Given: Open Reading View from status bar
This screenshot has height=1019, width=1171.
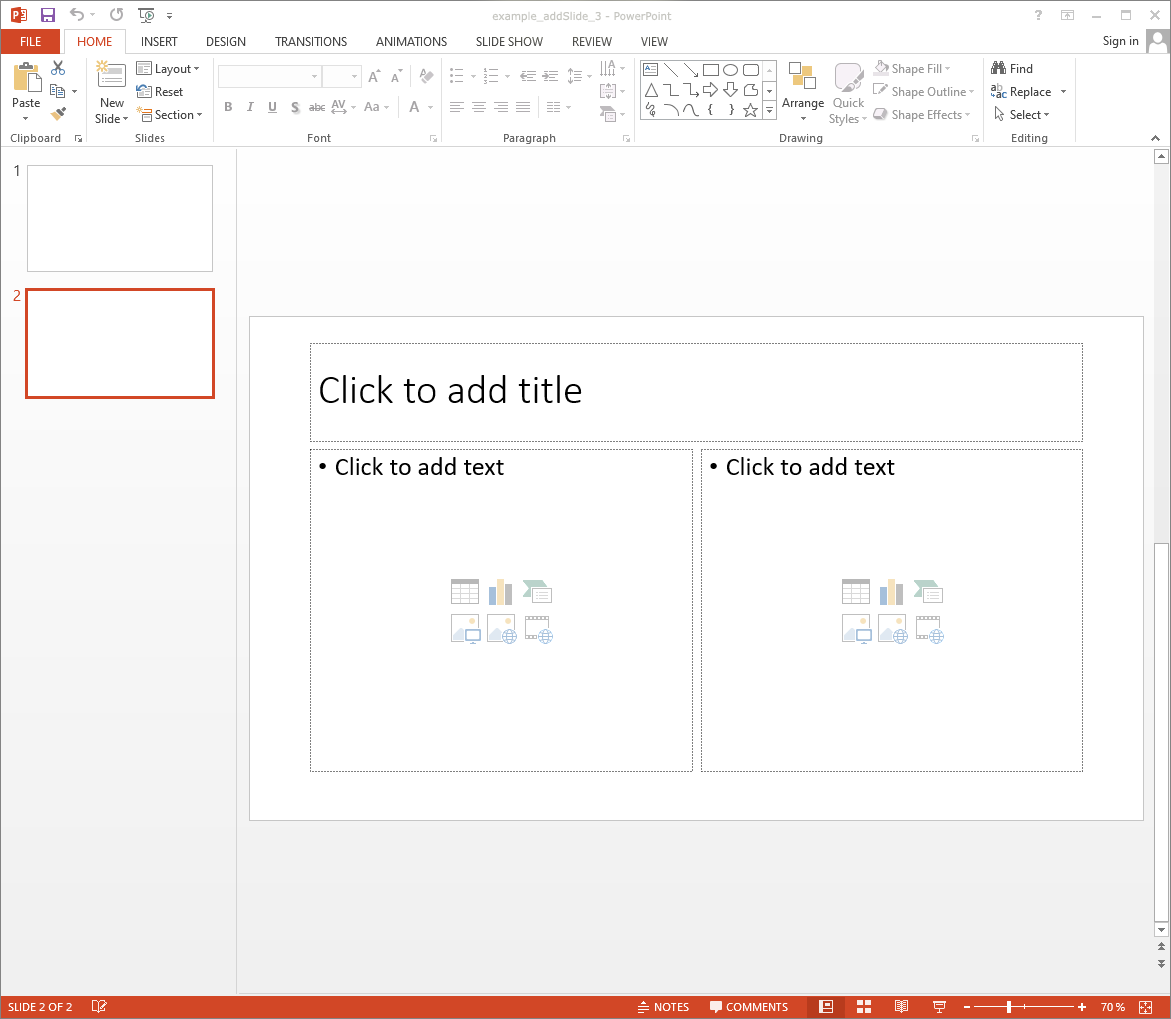Looking at the screenshot, I should click(901, 1007).
